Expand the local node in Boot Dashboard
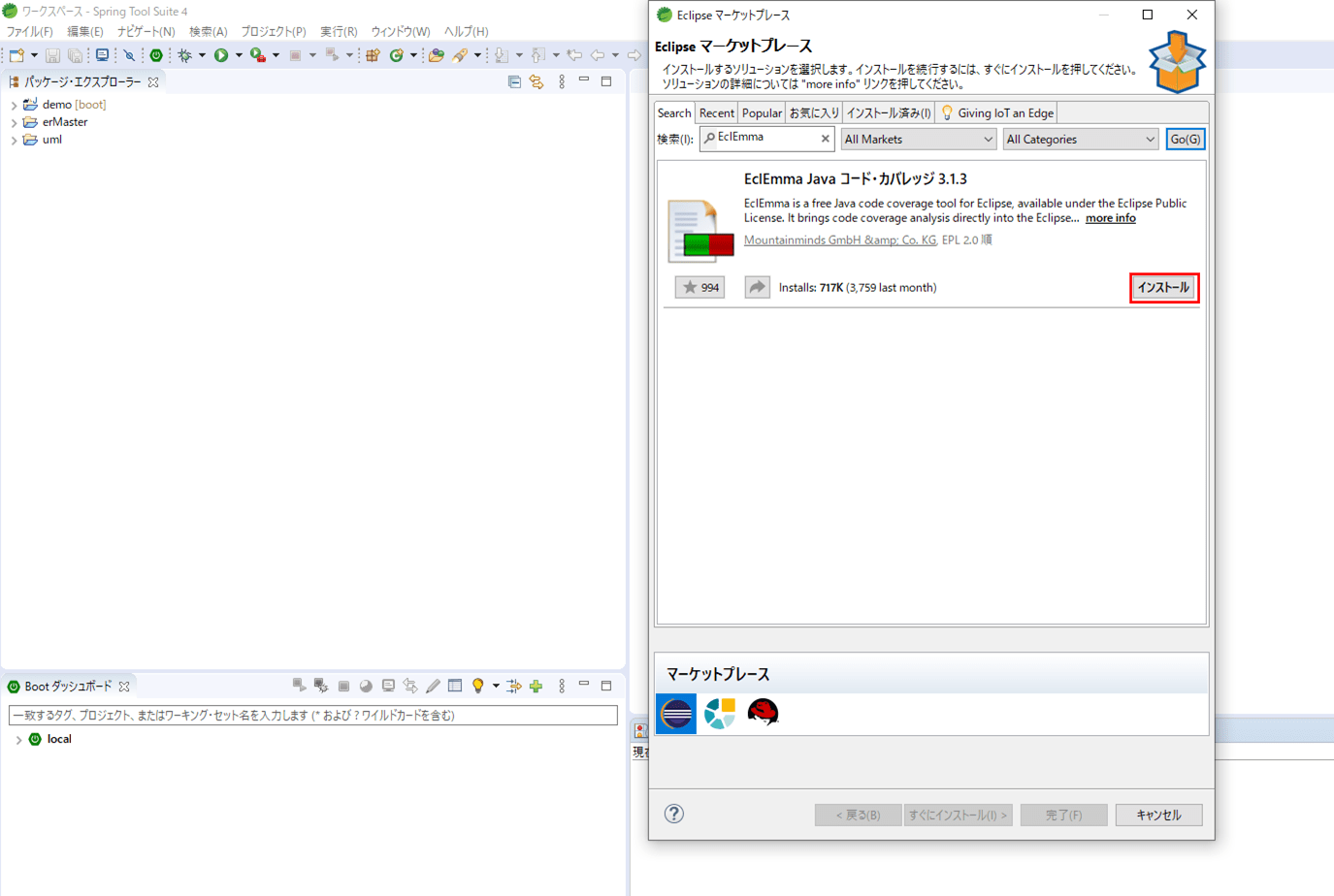The image size is (1334, 896). point(18,739)
